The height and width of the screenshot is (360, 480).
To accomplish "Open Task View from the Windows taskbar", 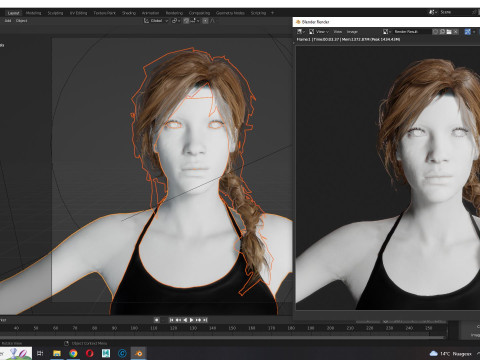I will point(40,353).
